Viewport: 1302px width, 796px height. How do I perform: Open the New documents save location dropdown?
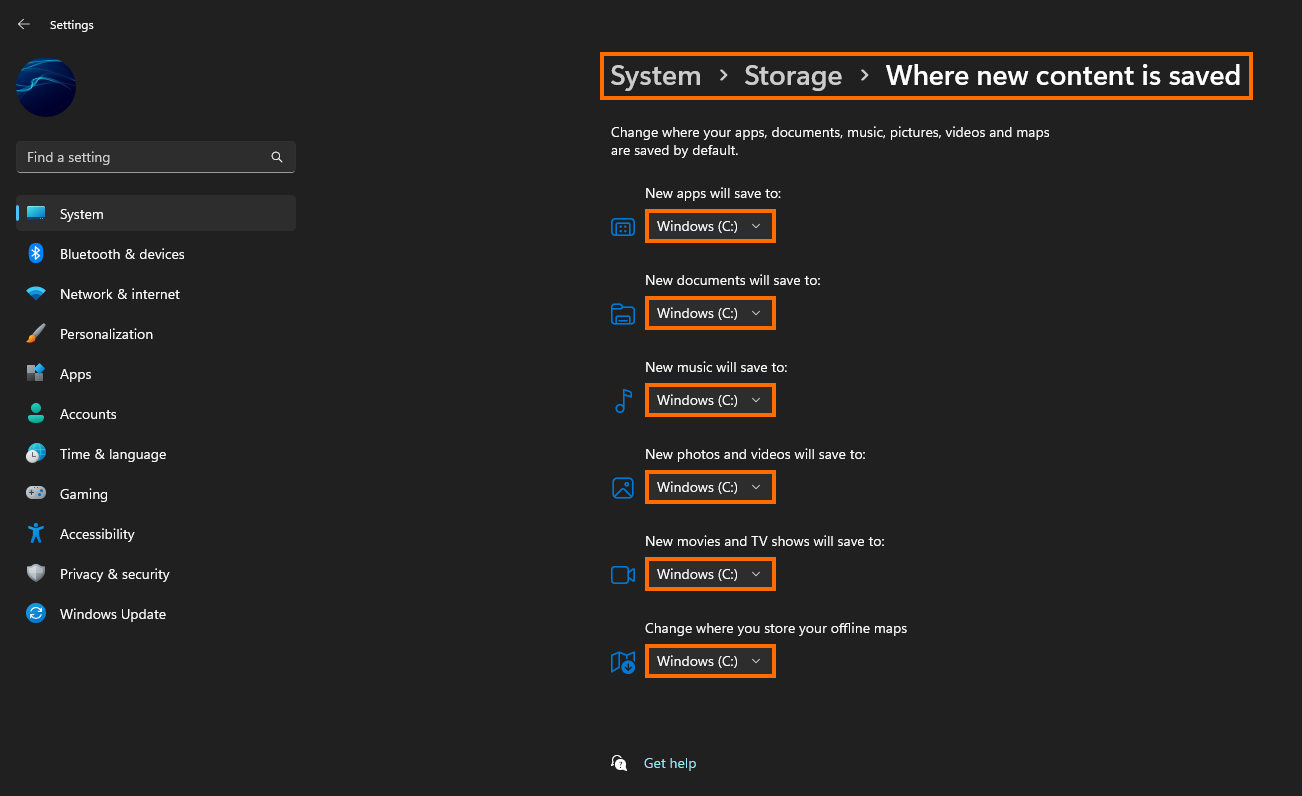(x=710, y=313)
